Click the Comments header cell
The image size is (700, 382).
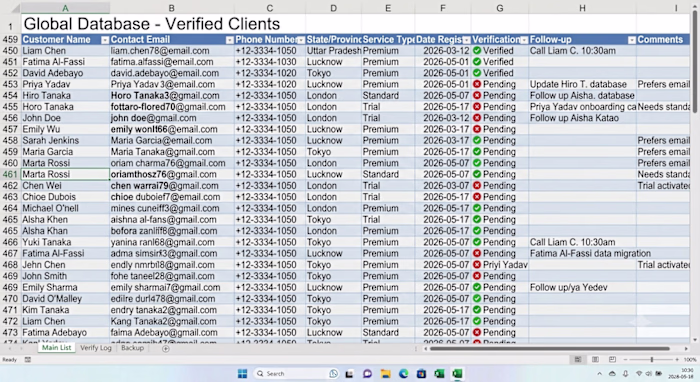point(663,40)
